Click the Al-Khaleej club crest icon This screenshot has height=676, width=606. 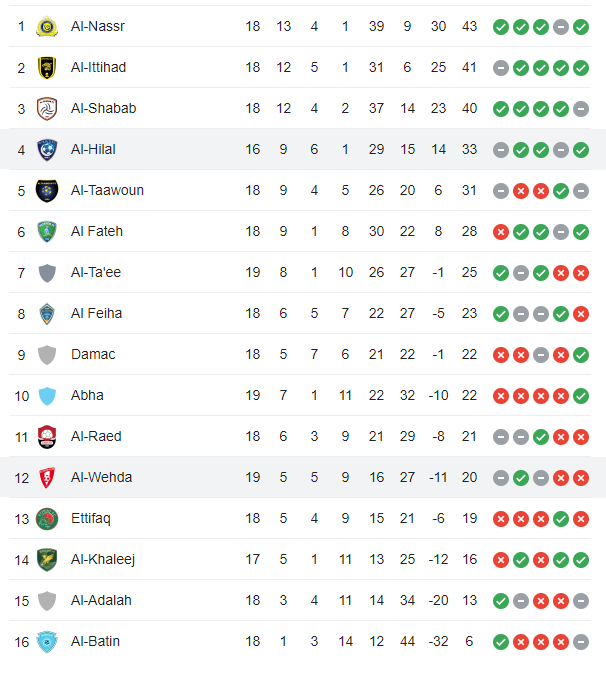coord(47,559)
